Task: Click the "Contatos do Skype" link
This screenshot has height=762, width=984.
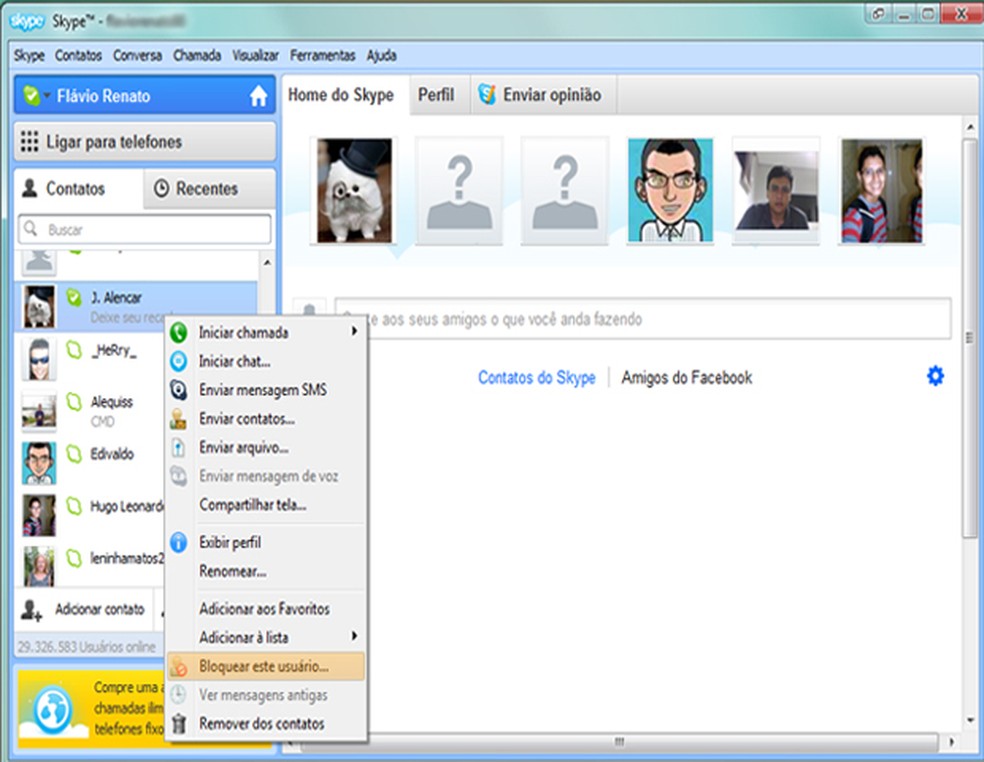Action: click(x=538, y=378)
